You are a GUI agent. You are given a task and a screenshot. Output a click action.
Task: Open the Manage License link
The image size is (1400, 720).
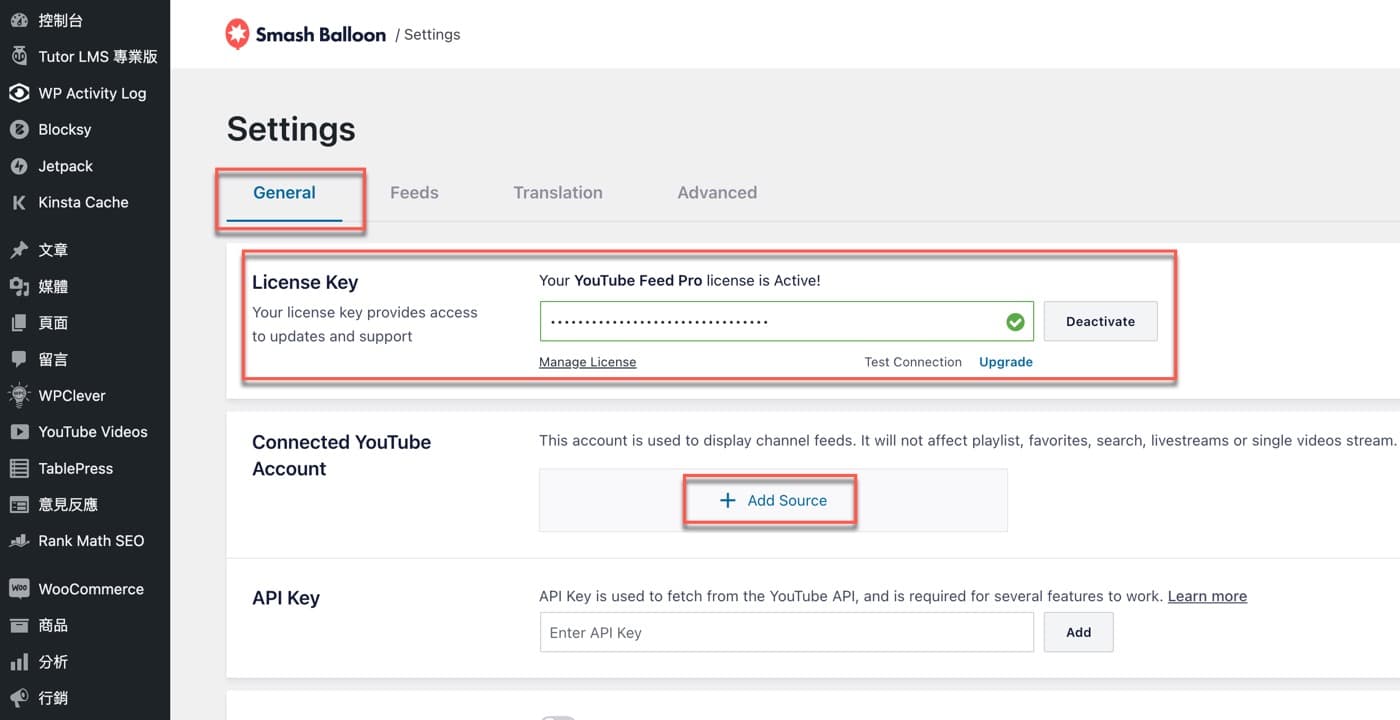(588, 362)
